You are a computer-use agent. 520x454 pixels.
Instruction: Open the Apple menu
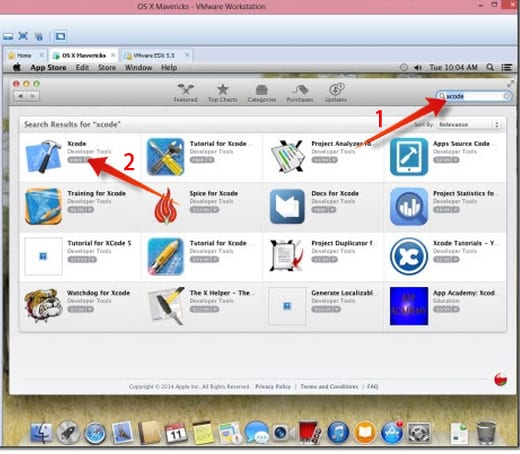point(17,67)
